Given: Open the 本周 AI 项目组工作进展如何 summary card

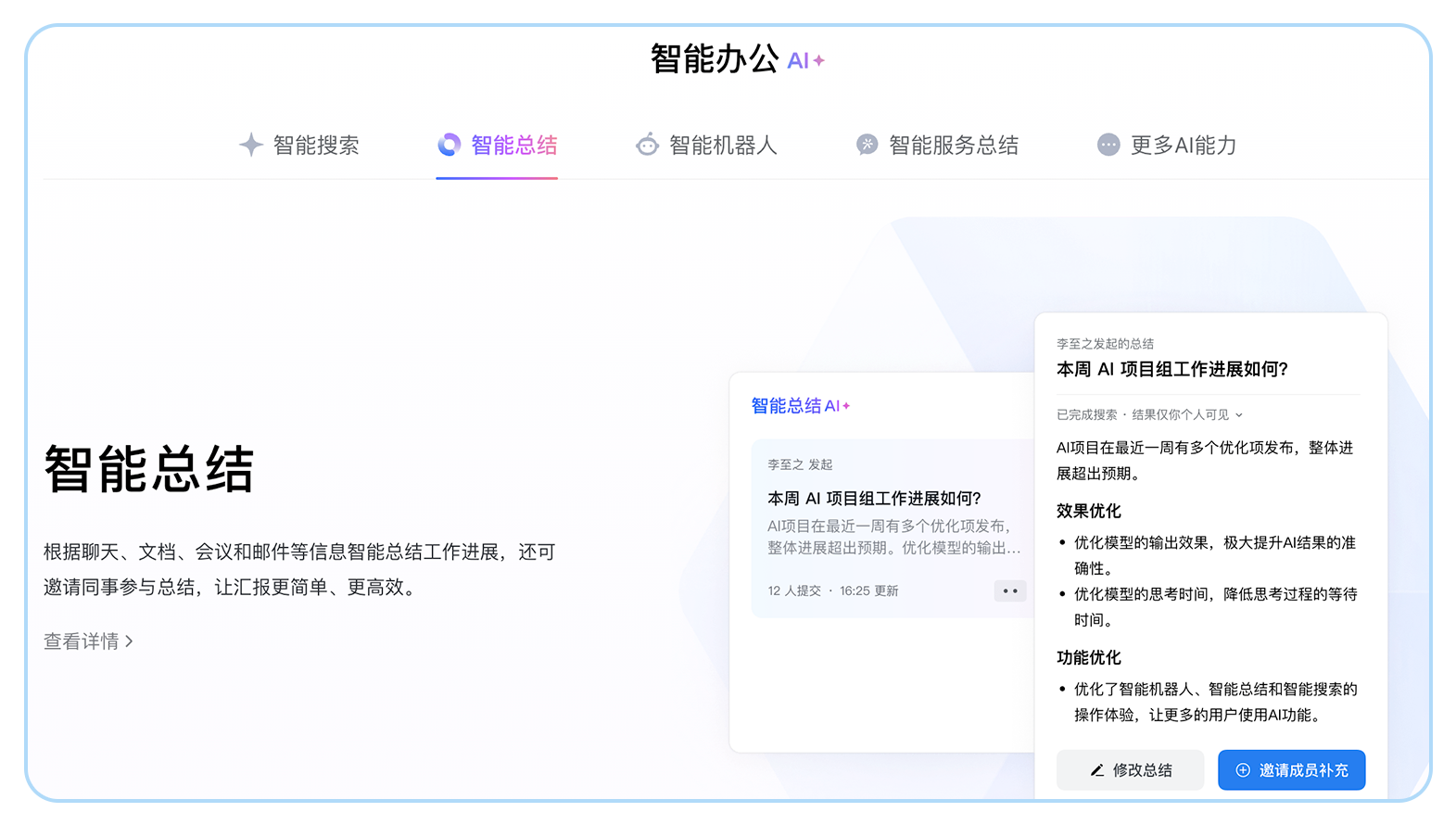Looking at the screenshot, I should (888, 526).
